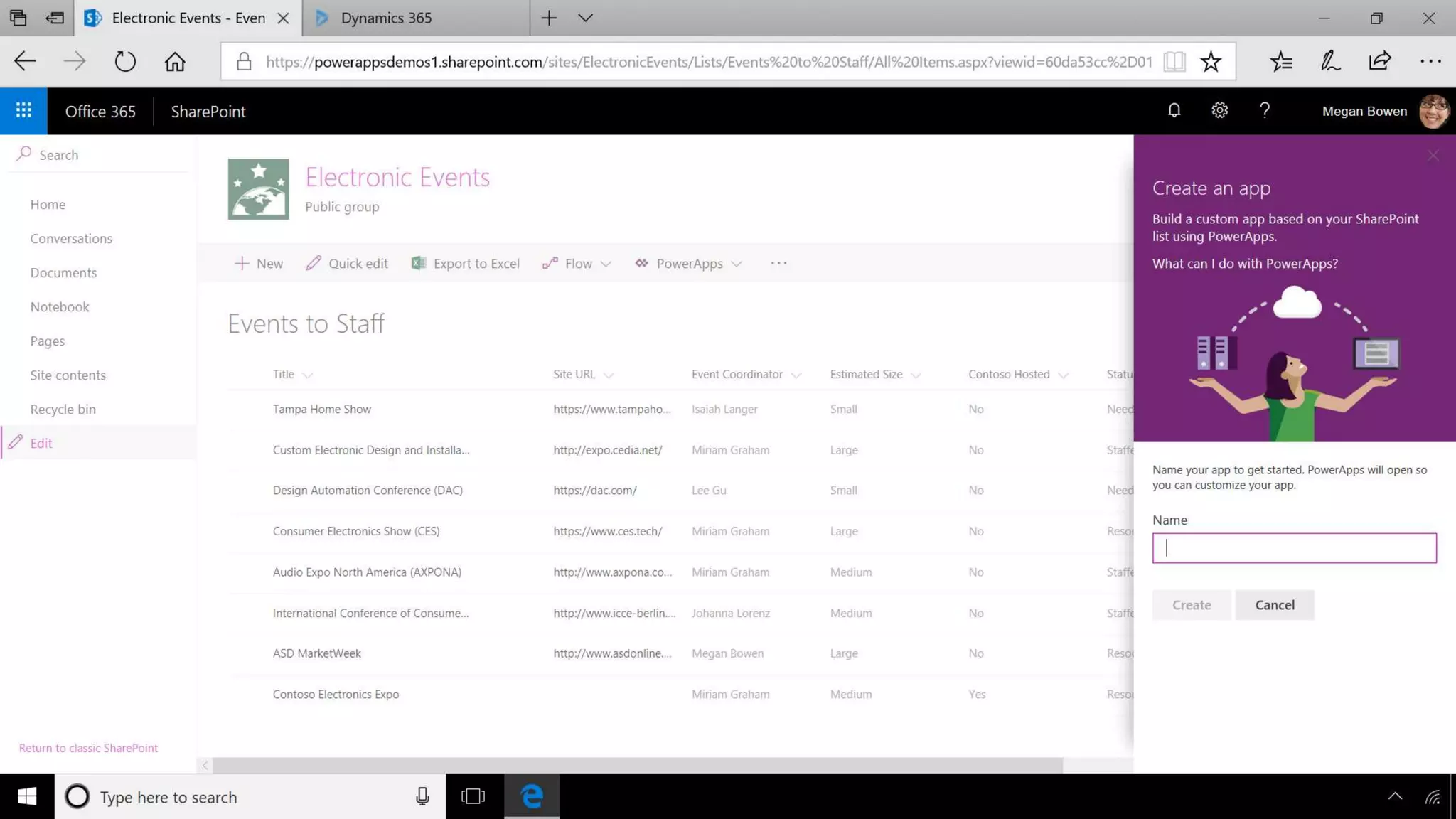Open the Title column sort dropdown

307,375
